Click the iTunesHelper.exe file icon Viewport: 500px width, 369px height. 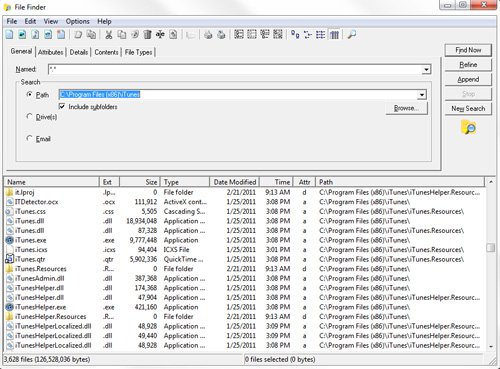(x=10, y=307)
